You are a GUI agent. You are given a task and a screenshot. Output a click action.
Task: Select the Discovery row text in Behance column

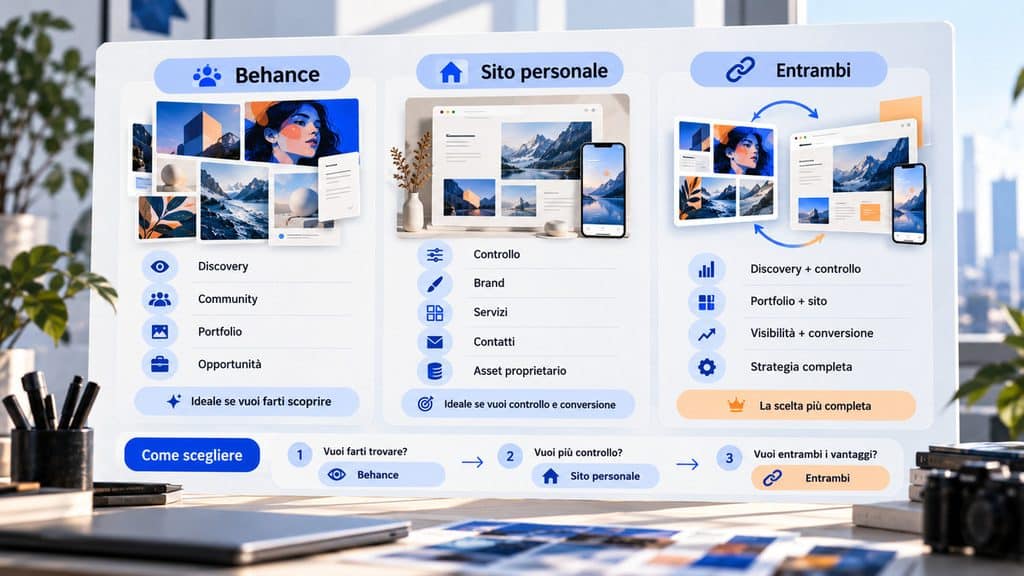223,266
